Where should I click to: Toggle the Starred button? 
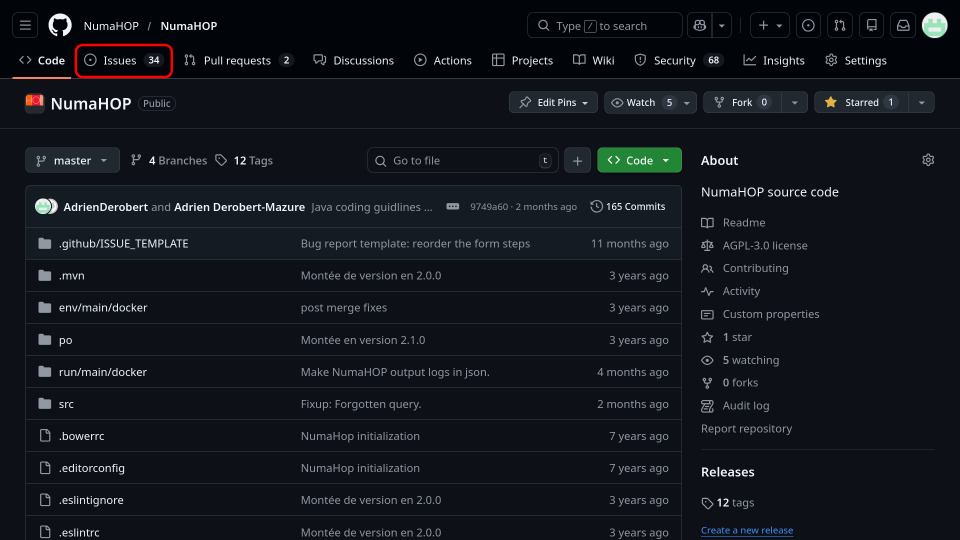tap(861, 102)
